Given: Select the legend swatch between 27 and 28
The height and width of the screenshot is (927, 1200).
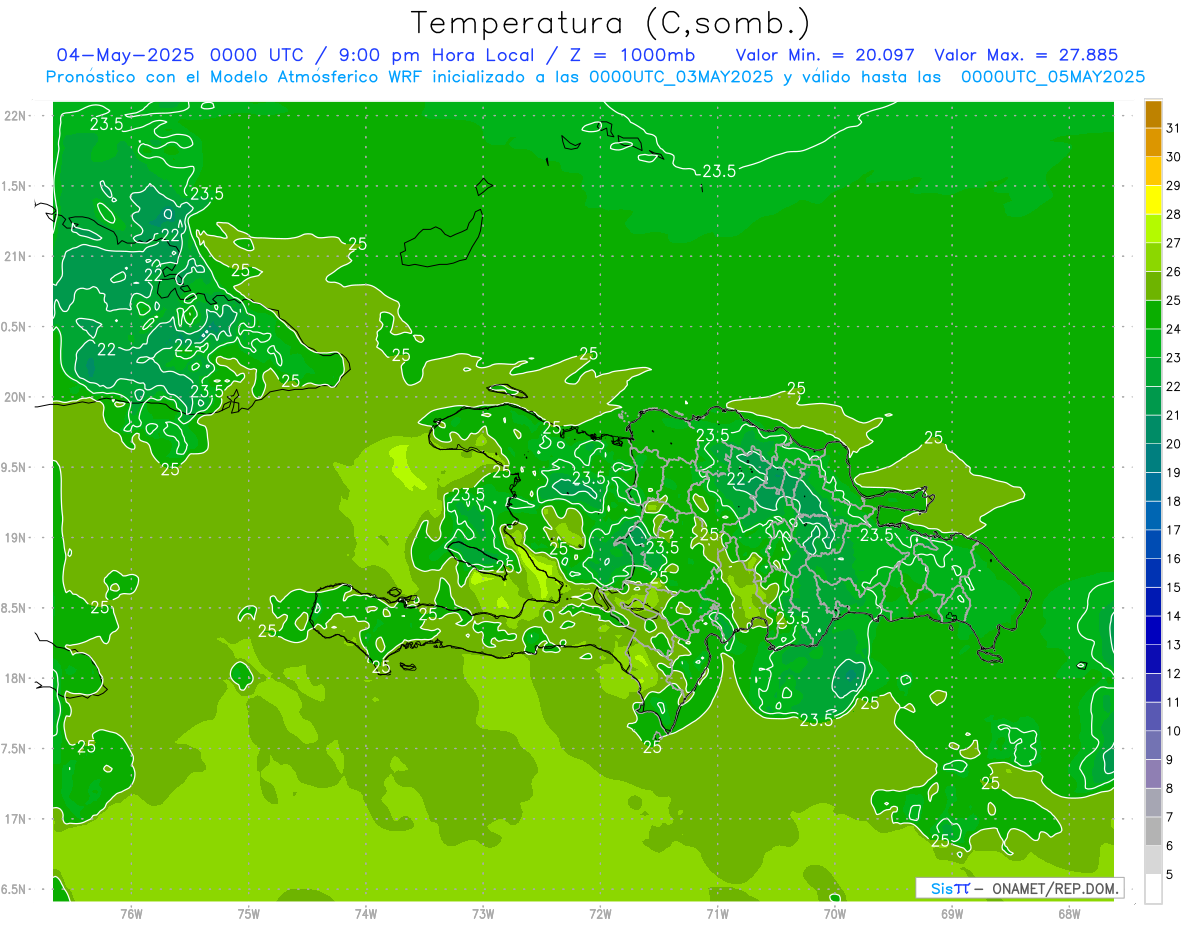Looking at the screenshot, I should 1153,229.
